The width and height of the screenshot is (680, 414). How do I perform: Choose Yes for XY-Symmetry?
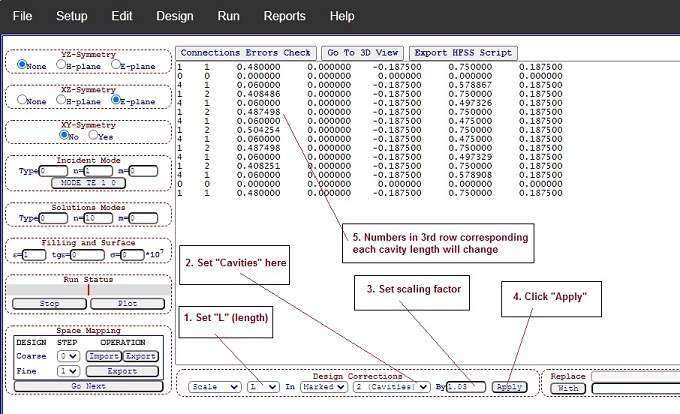tap(94, 135)
